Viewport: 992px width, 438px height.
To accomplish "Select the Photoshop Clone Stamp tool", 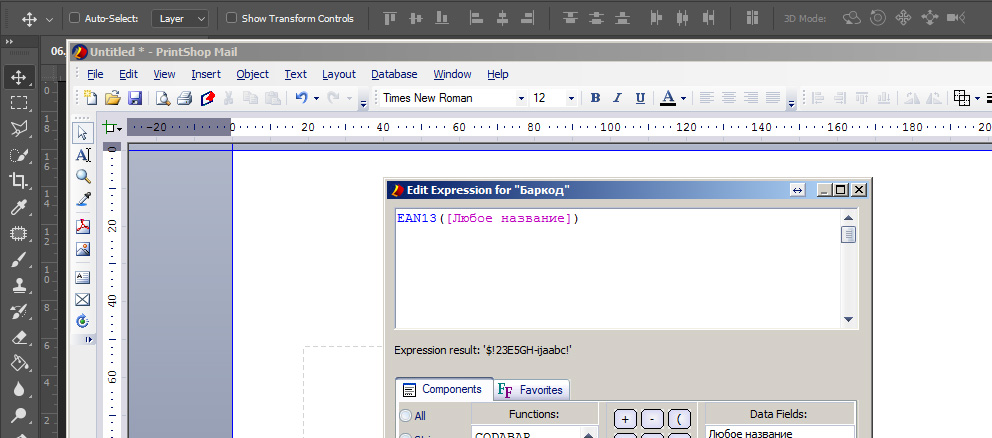I will click(x=19, y=285).
